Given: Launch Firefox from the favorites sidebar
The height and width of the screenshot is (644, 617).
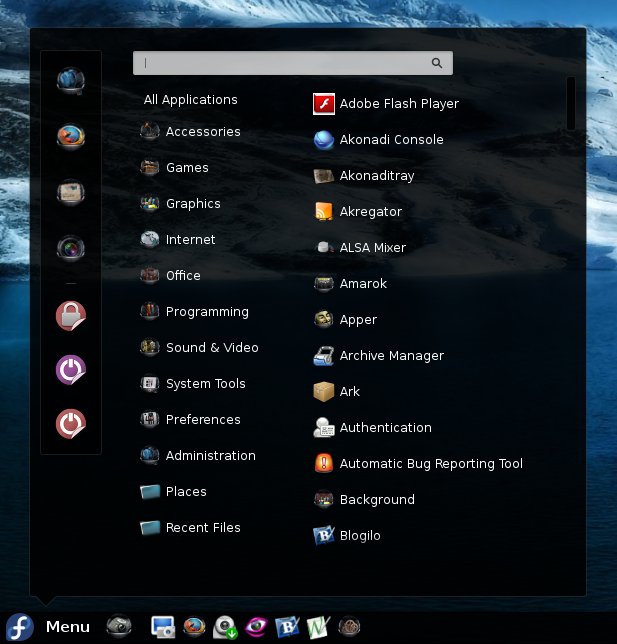Looking at the screenshot, I should [70, 136].
